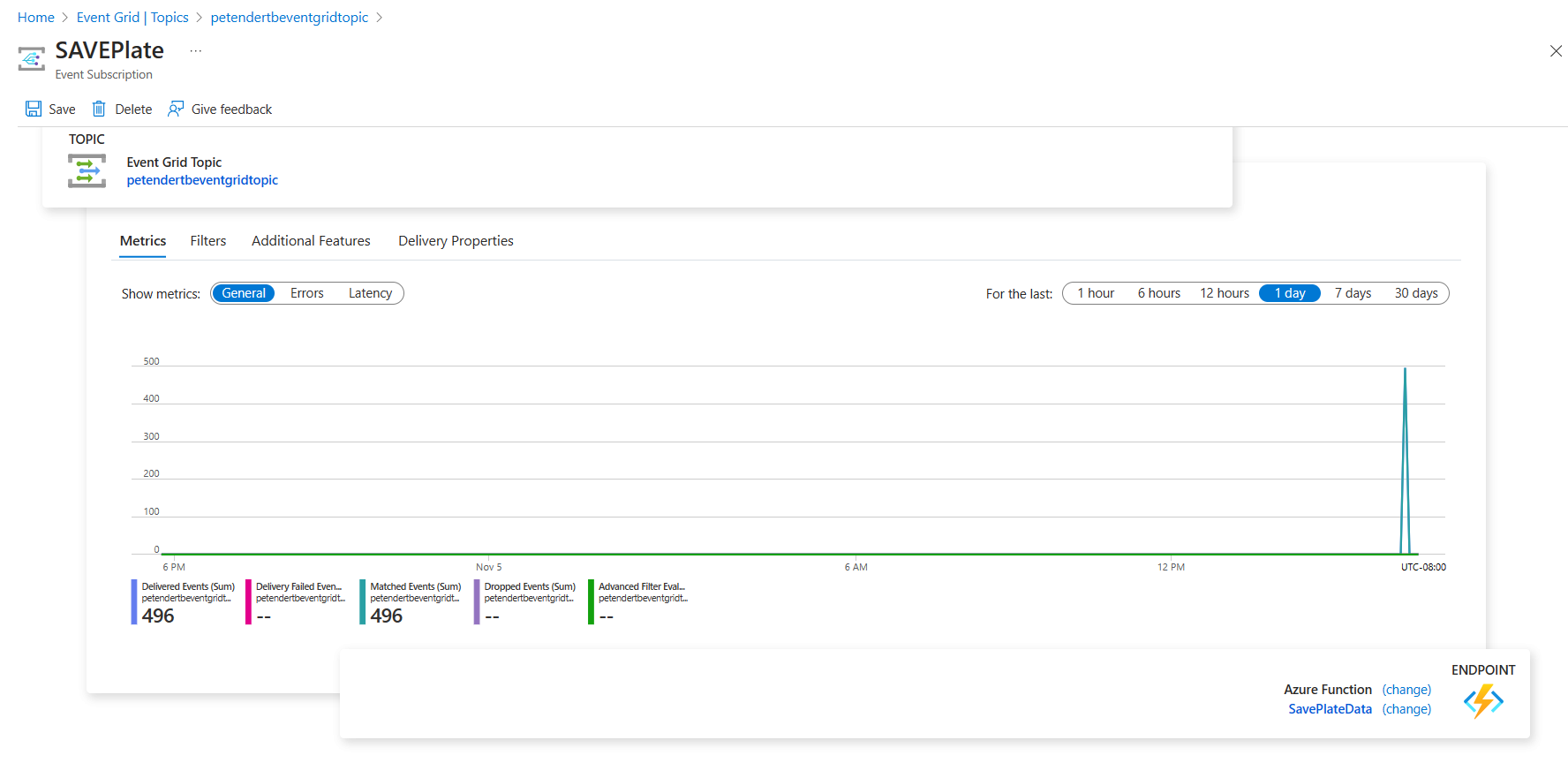Screen dimensions: 1568x763
Task: Click Give feedback label
Action: [231, 110]
